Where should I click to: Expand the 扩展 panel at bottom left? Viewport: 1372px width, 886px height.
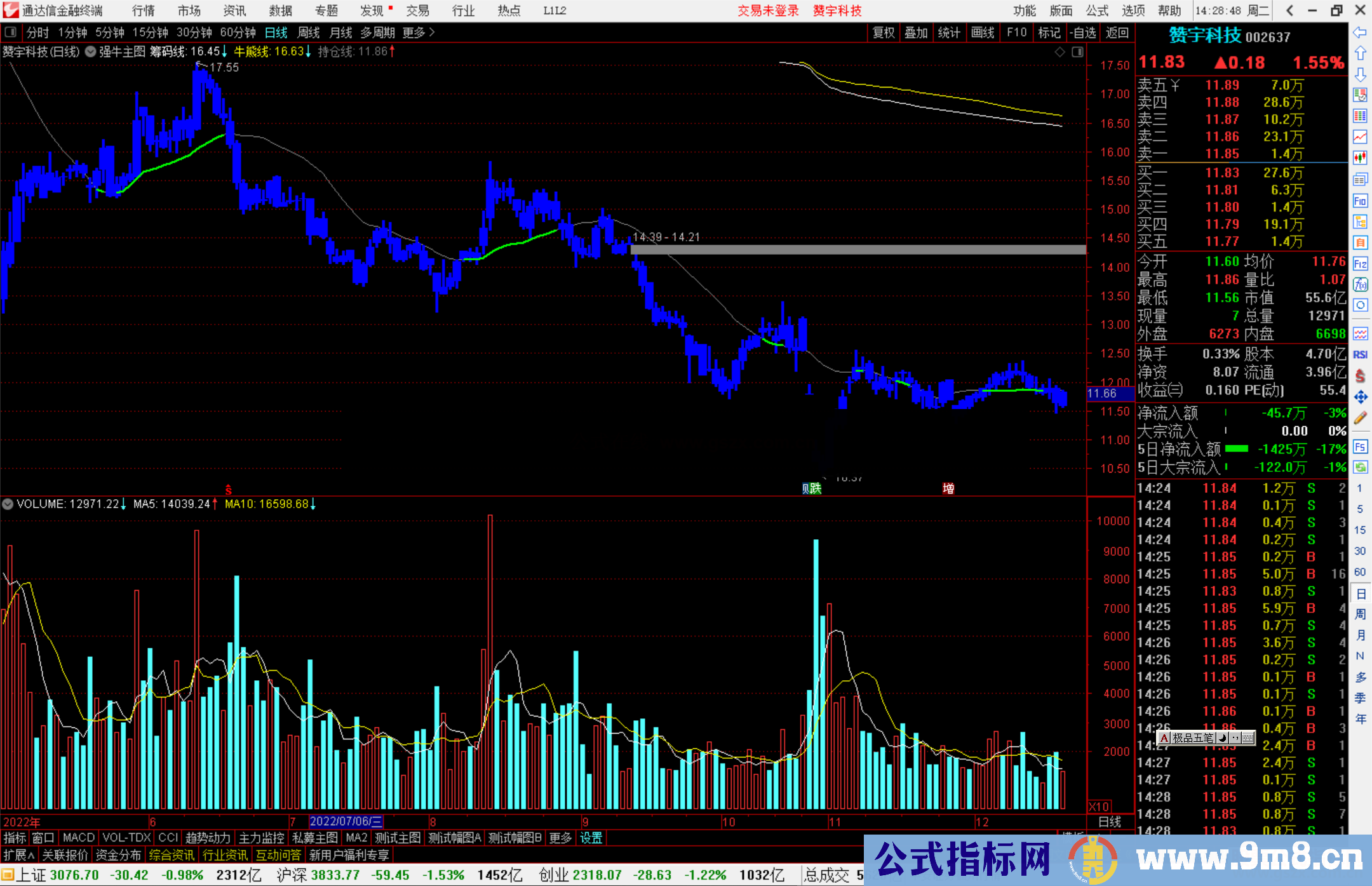coord(19,856)
